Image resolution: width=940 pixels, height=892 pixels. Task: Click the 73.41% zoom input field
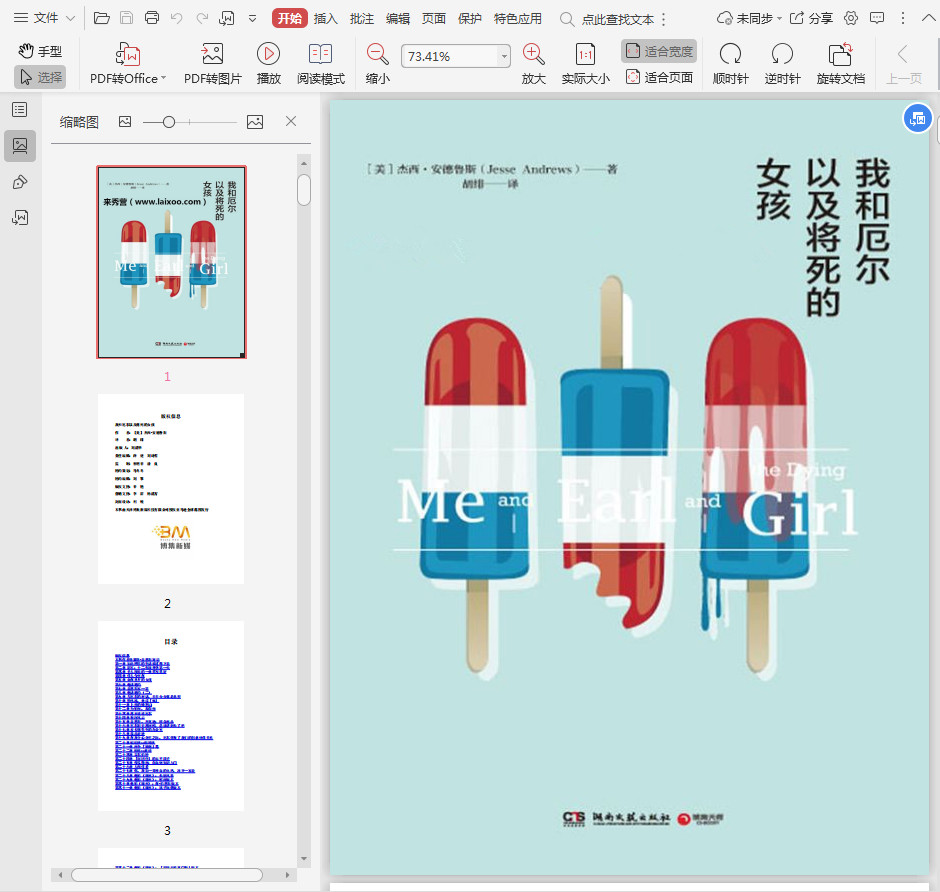point(450,56)
